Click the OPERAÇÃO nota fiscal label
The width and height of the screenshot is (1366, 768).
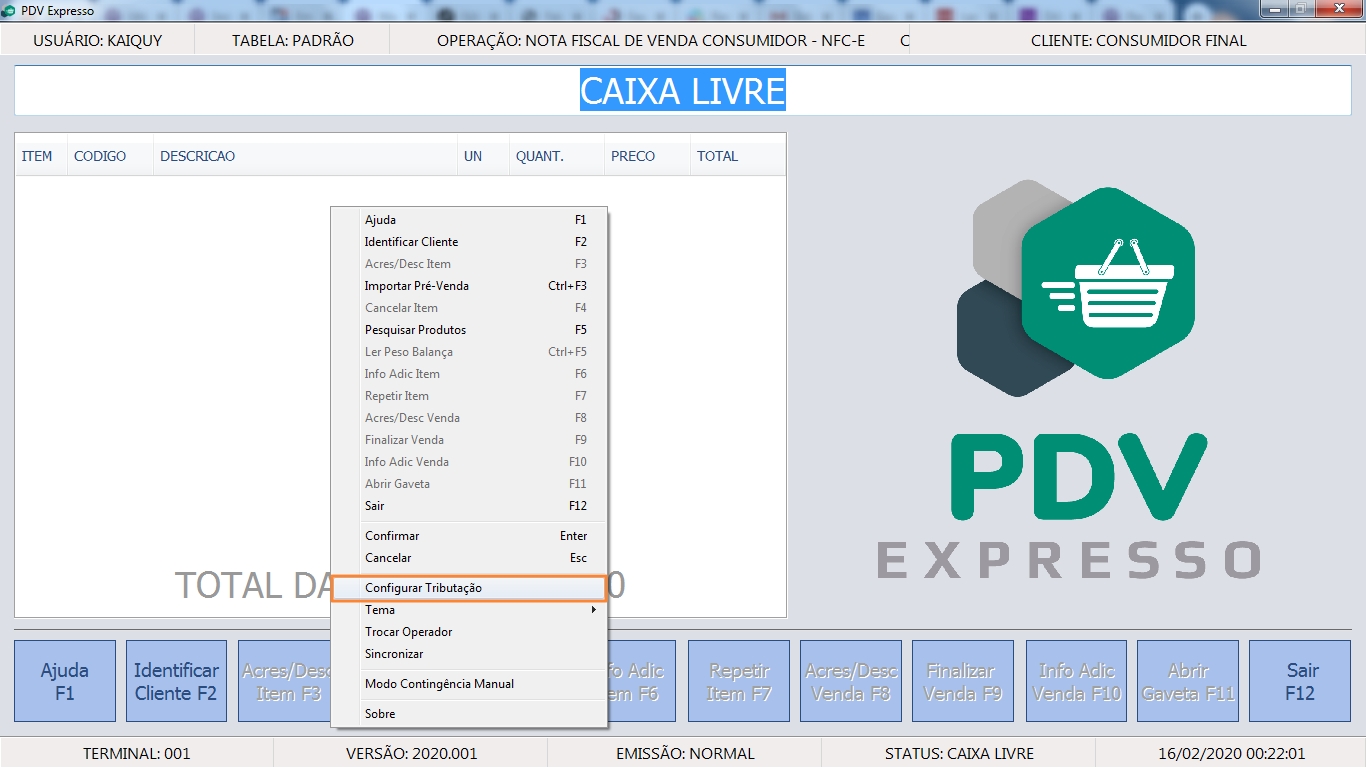[x=651, y=41]
